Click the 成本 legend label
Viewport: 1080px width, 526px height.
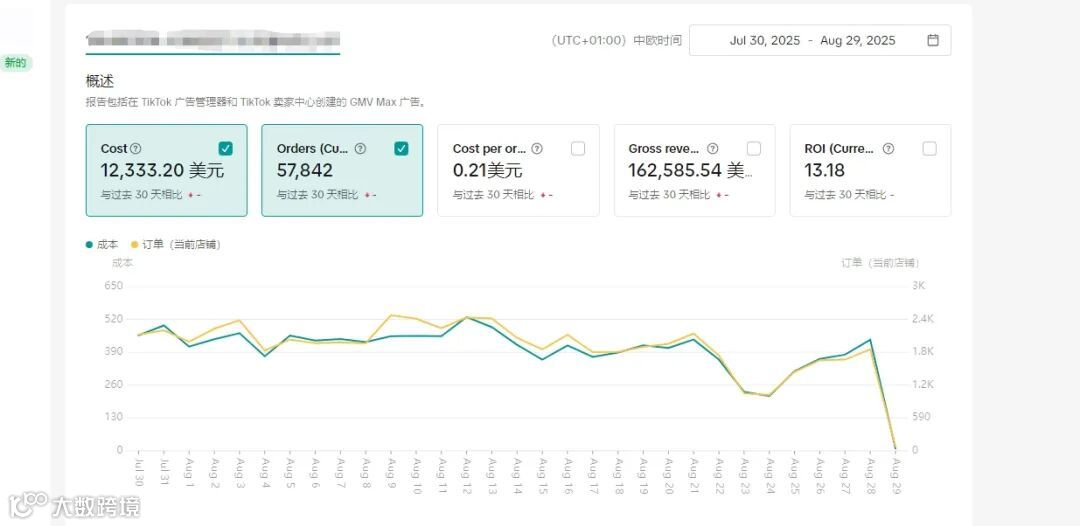tap(107, 244)
